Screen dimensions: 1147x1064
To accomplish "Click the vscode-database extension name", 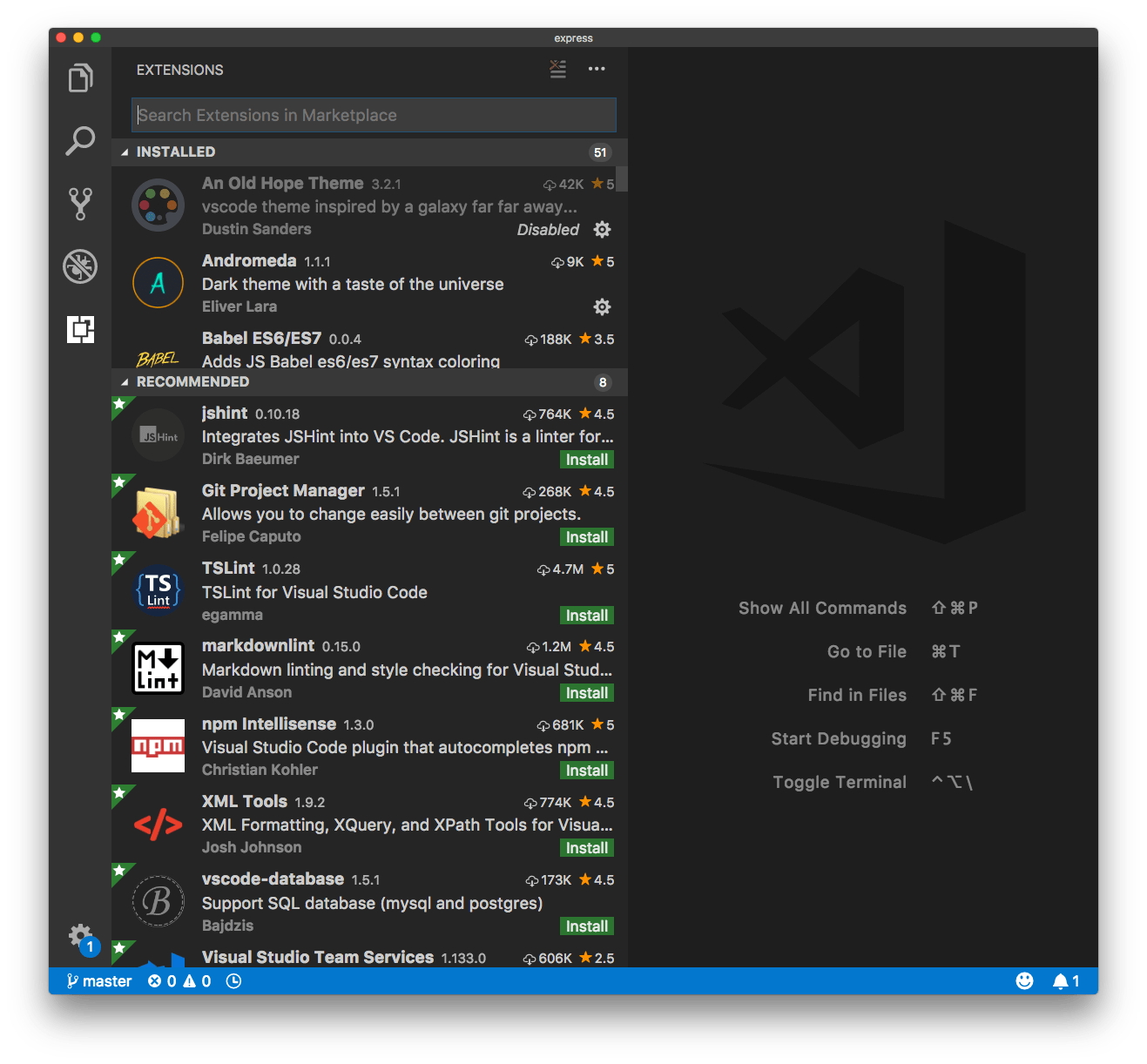I will click(x=273, y=879).
